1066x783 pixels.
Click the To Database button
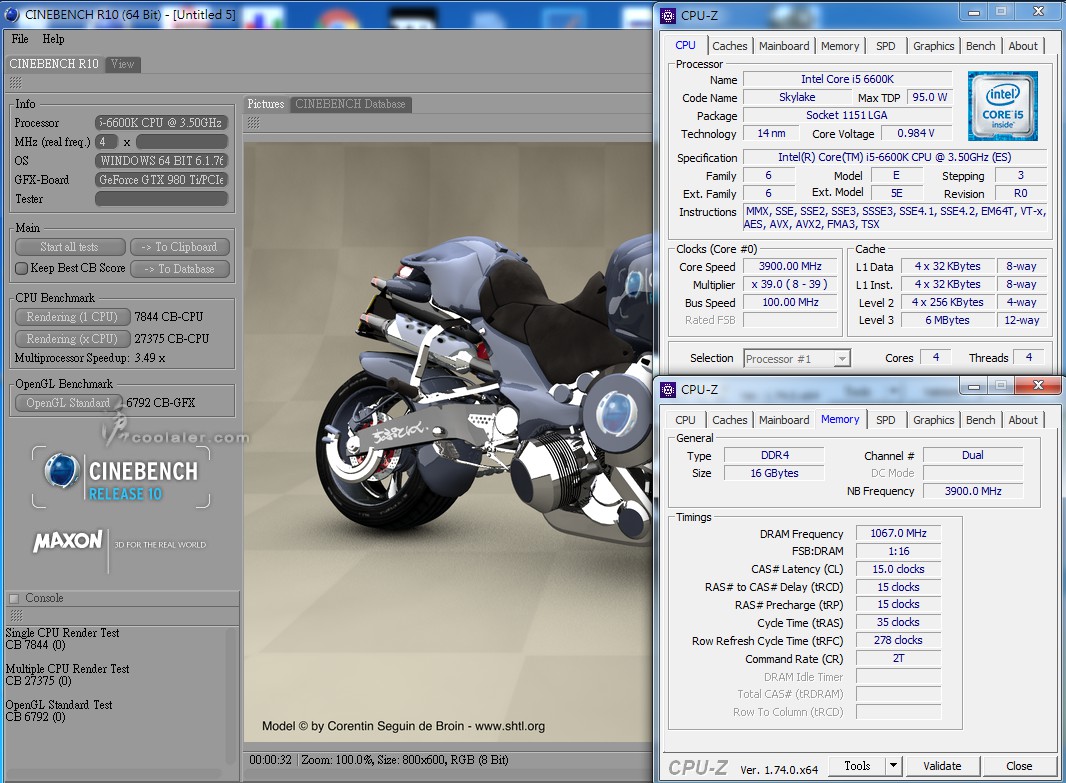tap(179, 268)
